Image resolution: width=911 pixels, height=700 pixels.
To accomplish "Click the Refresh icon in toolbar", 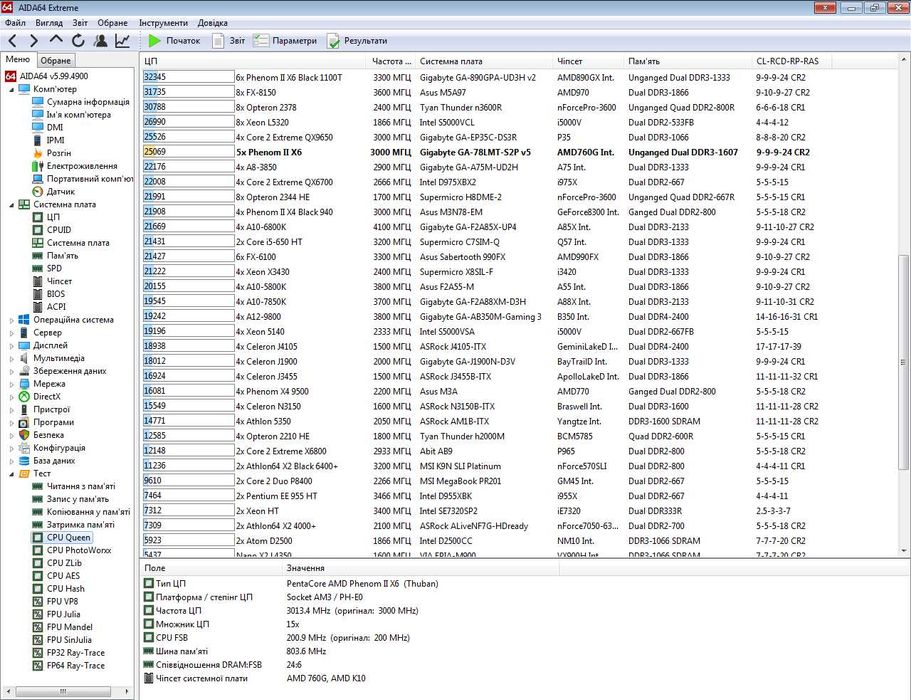I will pyautogui.click(x=78, y=41).
